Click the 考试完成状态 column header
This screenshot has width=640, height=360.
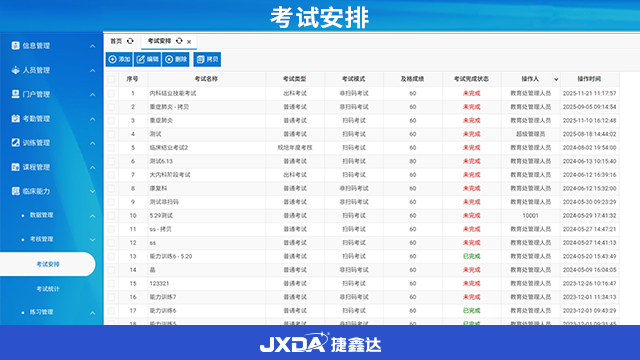(x=471, y=79)
